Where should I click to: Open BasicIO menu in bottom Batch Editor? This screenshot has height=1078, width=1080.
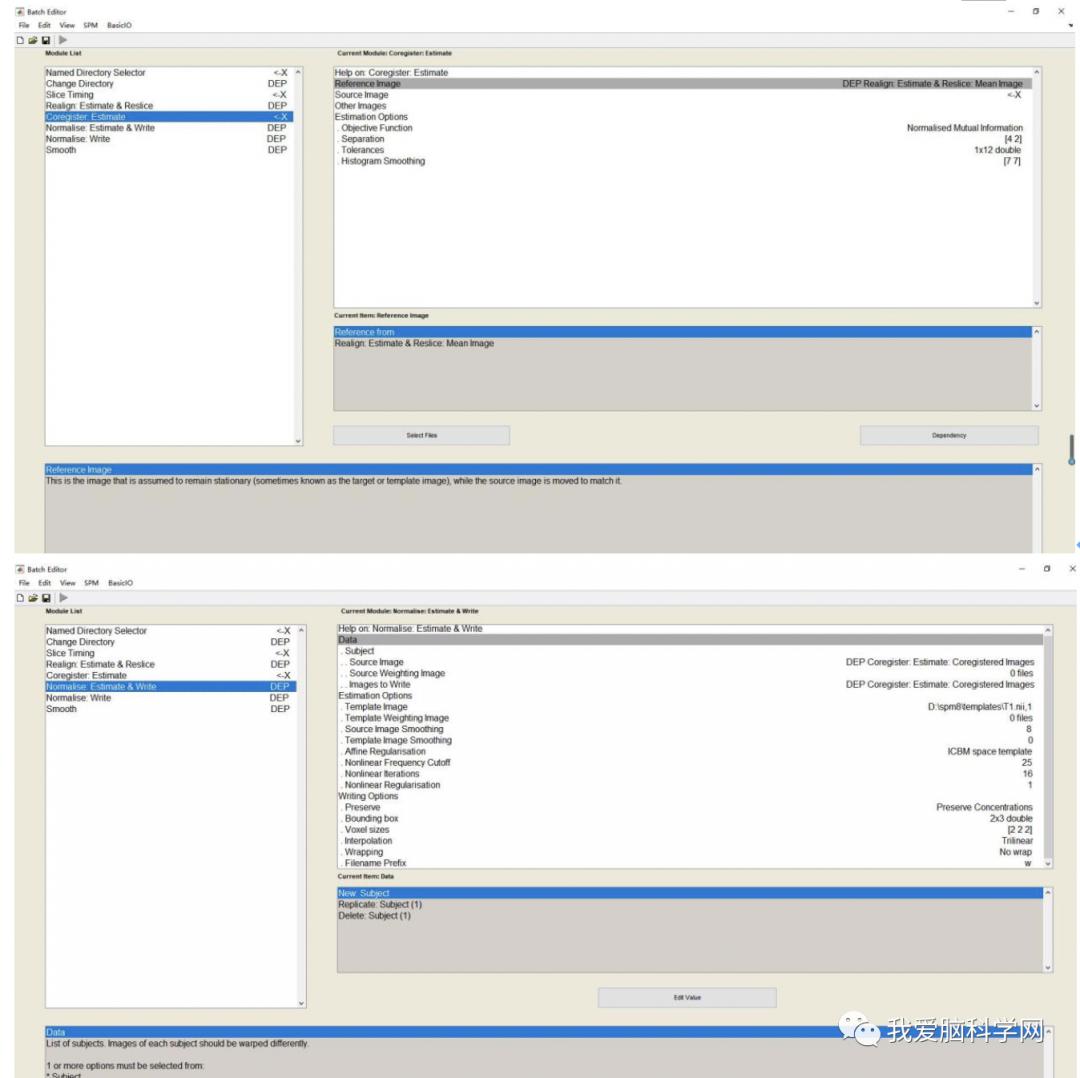[x=120, y=583]
